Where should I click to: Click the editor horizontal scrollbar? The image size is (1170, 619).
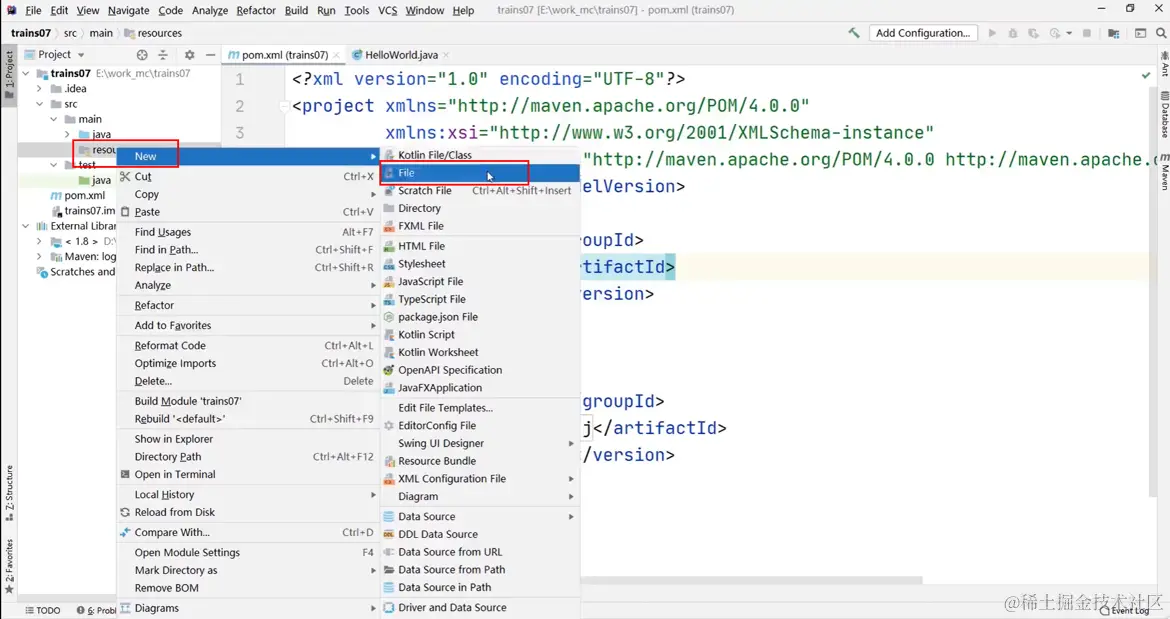751,580
